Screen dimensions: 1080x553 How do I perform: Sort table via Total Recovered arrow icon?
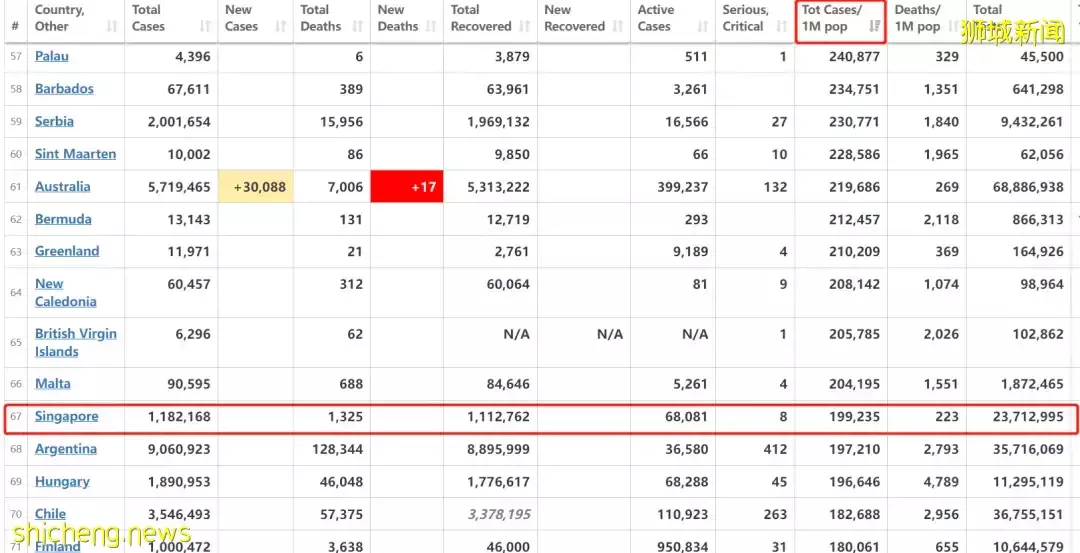point(525,27)
